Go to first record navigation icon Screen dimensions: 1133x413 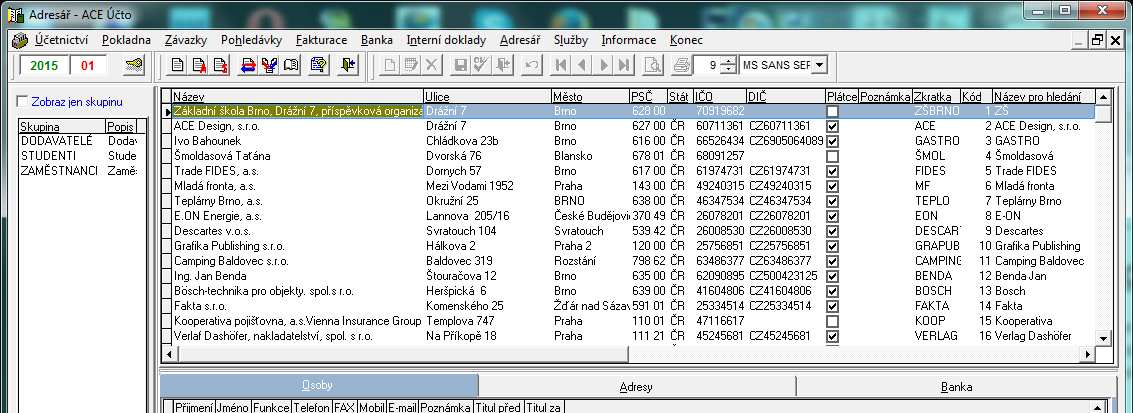560,66
